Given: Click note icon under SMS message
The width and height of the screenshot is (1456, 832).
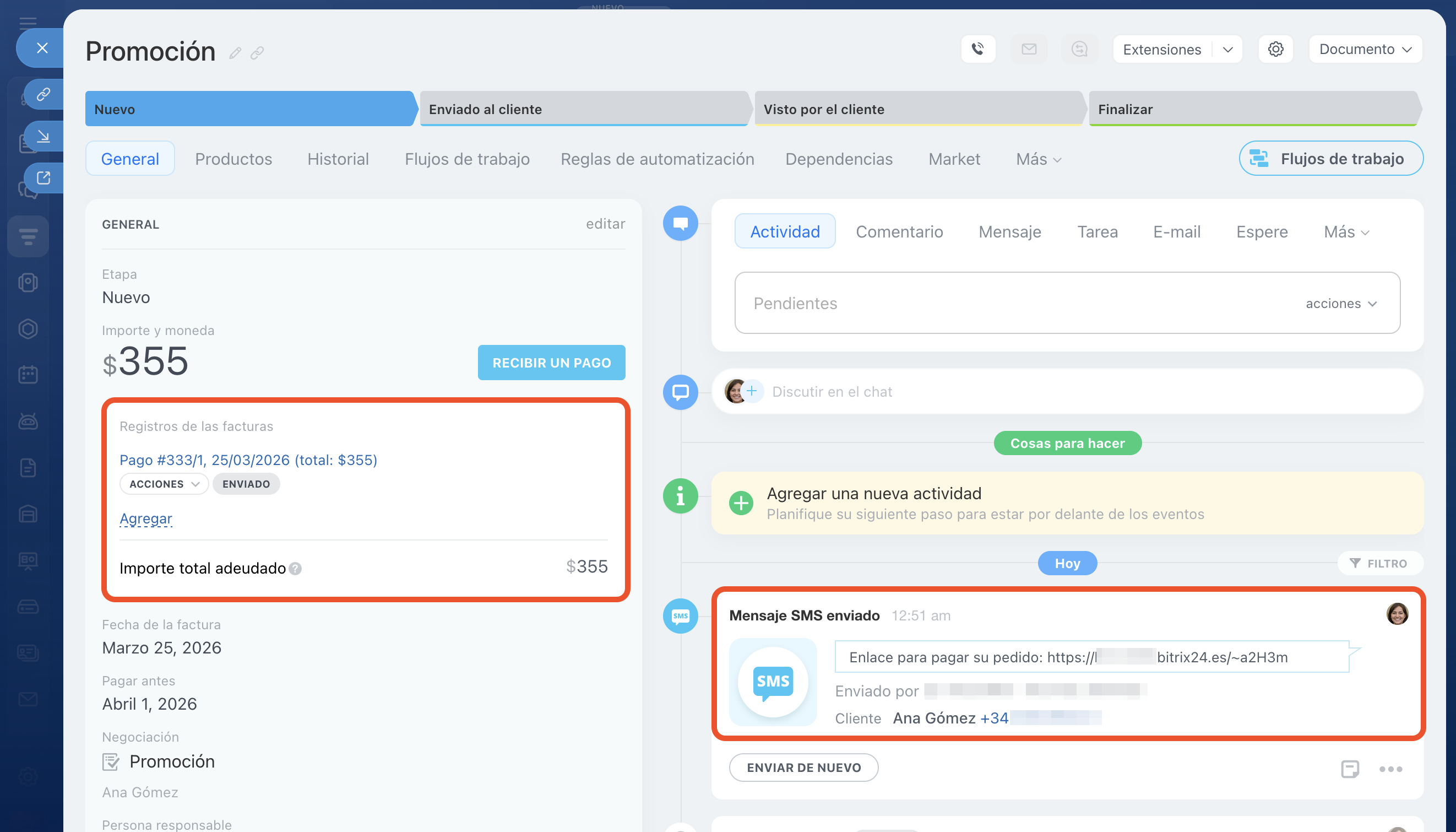Looking at the screenshot, I should tap(1350, 769).
